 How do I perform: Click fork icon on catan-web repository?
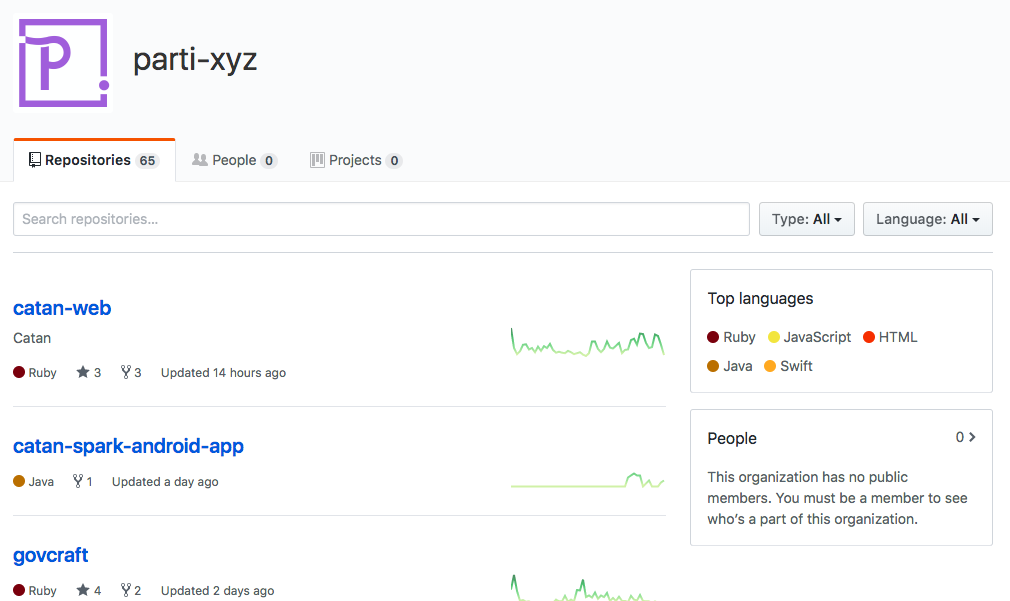tap(125, 372)
